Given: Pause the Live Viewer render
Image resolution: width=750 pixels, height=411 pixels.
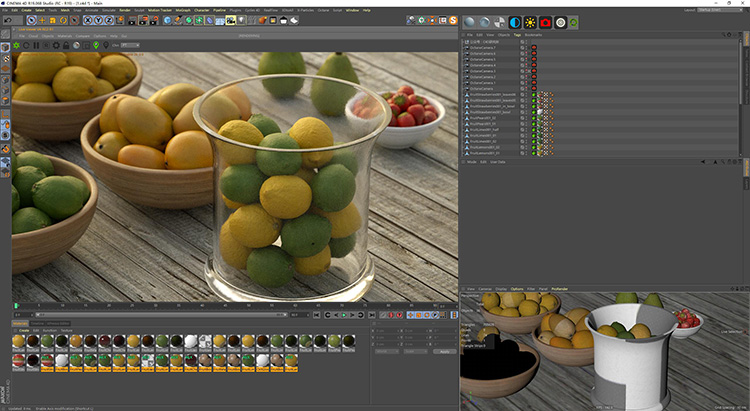Looking at the screenshot, I should tap(36, 45).
